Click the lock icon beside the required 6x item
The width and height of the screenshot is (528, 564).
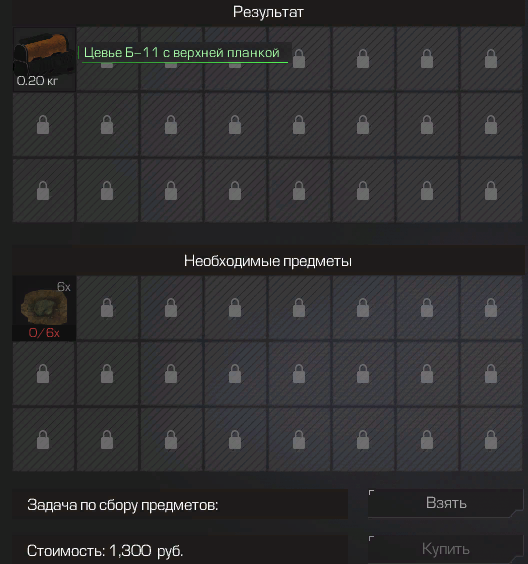point(107,308)
